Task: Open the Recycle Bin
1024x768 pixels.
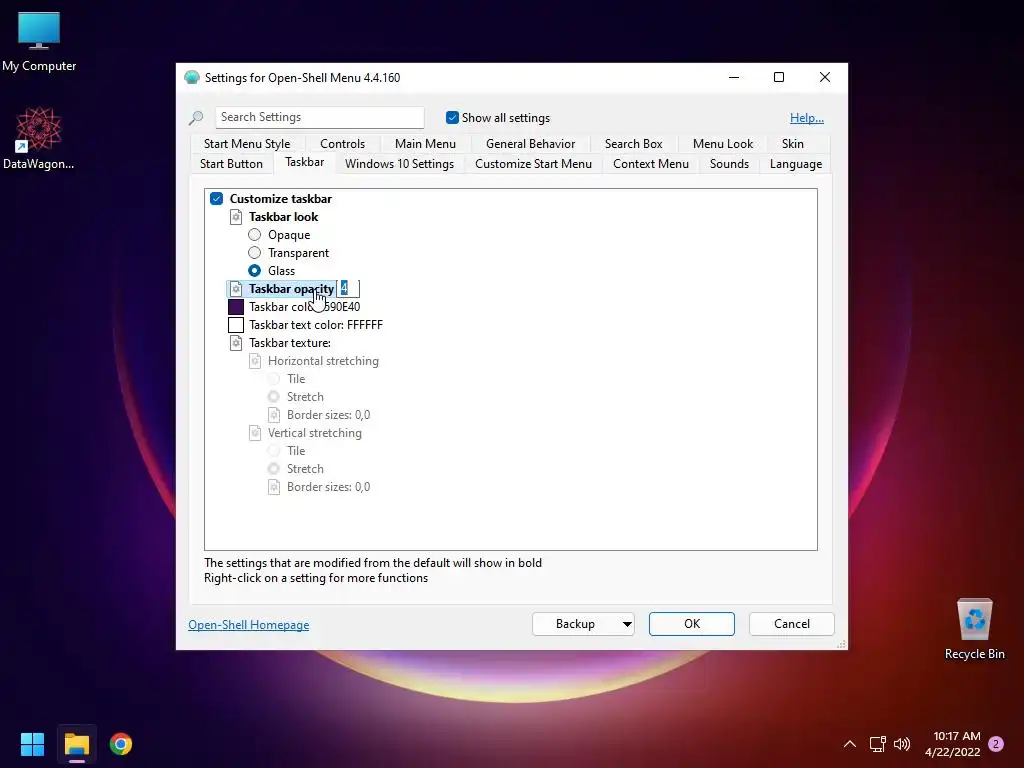Action: pos(974,629)
